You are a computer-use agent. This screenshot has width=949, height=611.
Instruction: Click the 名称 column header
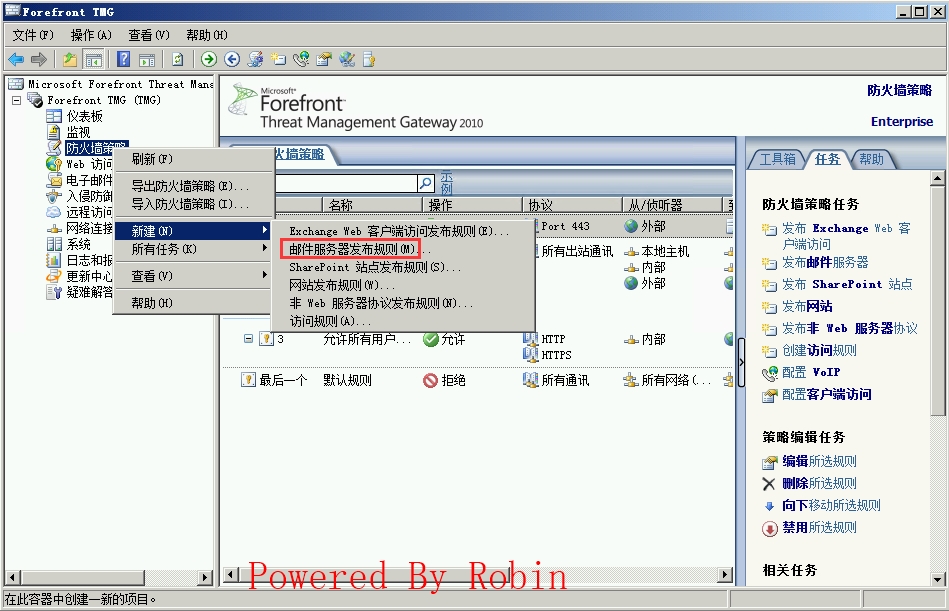(x=372, y=205)
